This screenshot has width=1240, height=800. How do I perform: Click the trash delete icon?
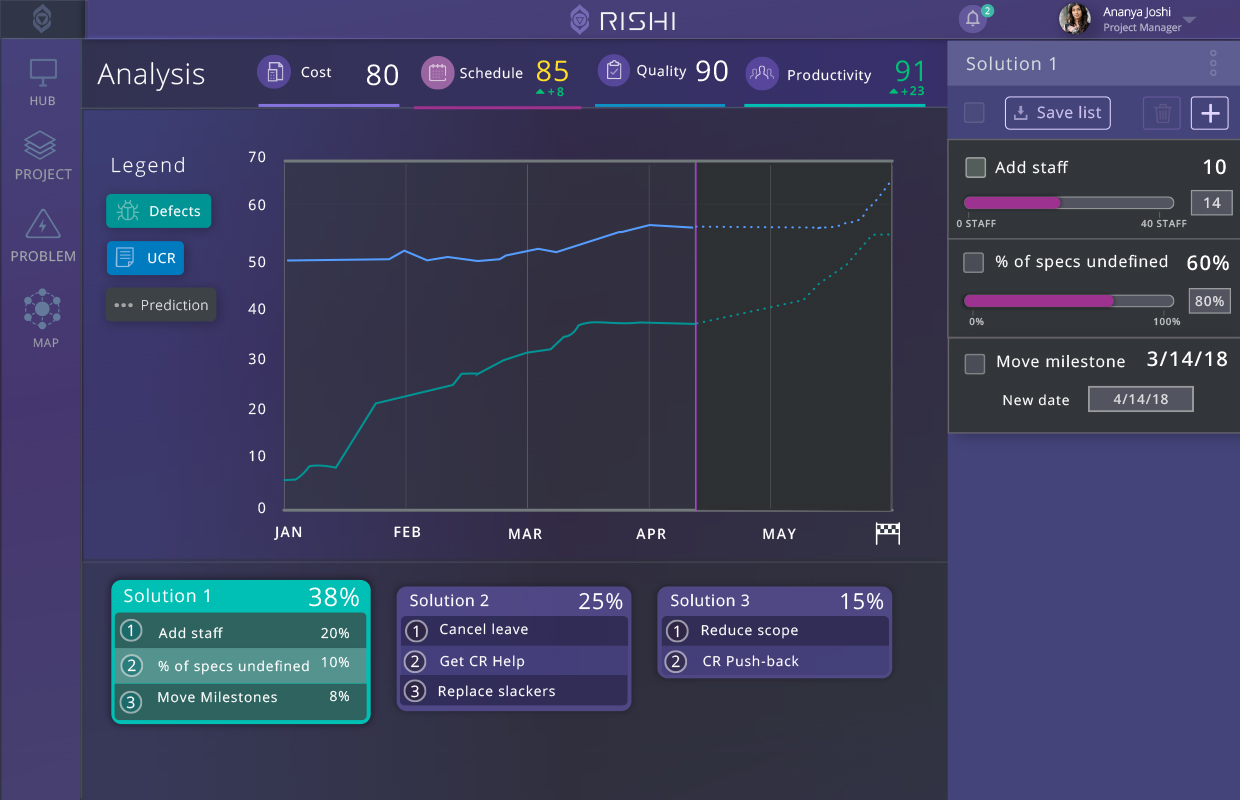click(x=1162, y=113)
